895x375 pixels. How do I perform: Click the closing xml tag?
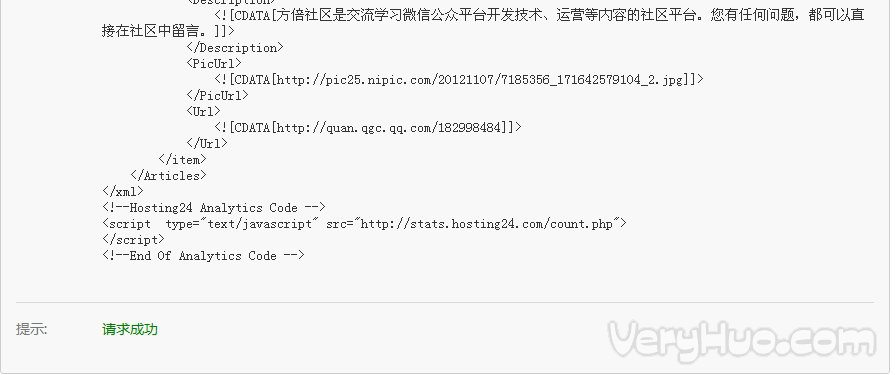[123, 191]
